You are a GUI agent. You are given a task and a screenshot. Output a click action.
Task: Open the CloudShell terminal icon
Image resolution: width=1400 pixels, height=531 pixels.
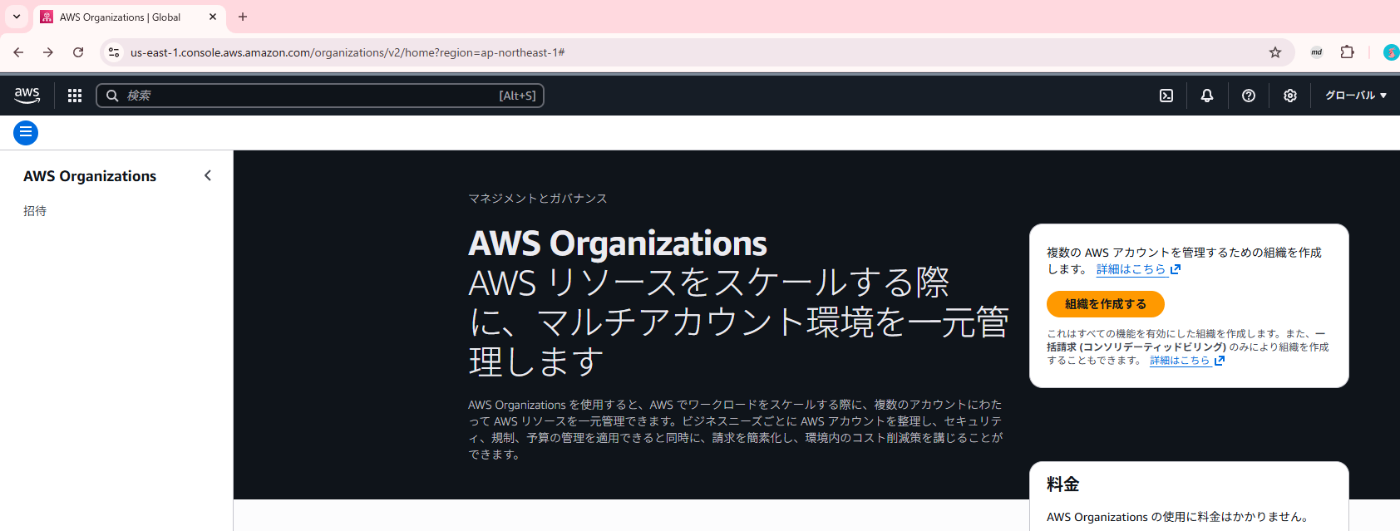click(x=1166, y=96)
